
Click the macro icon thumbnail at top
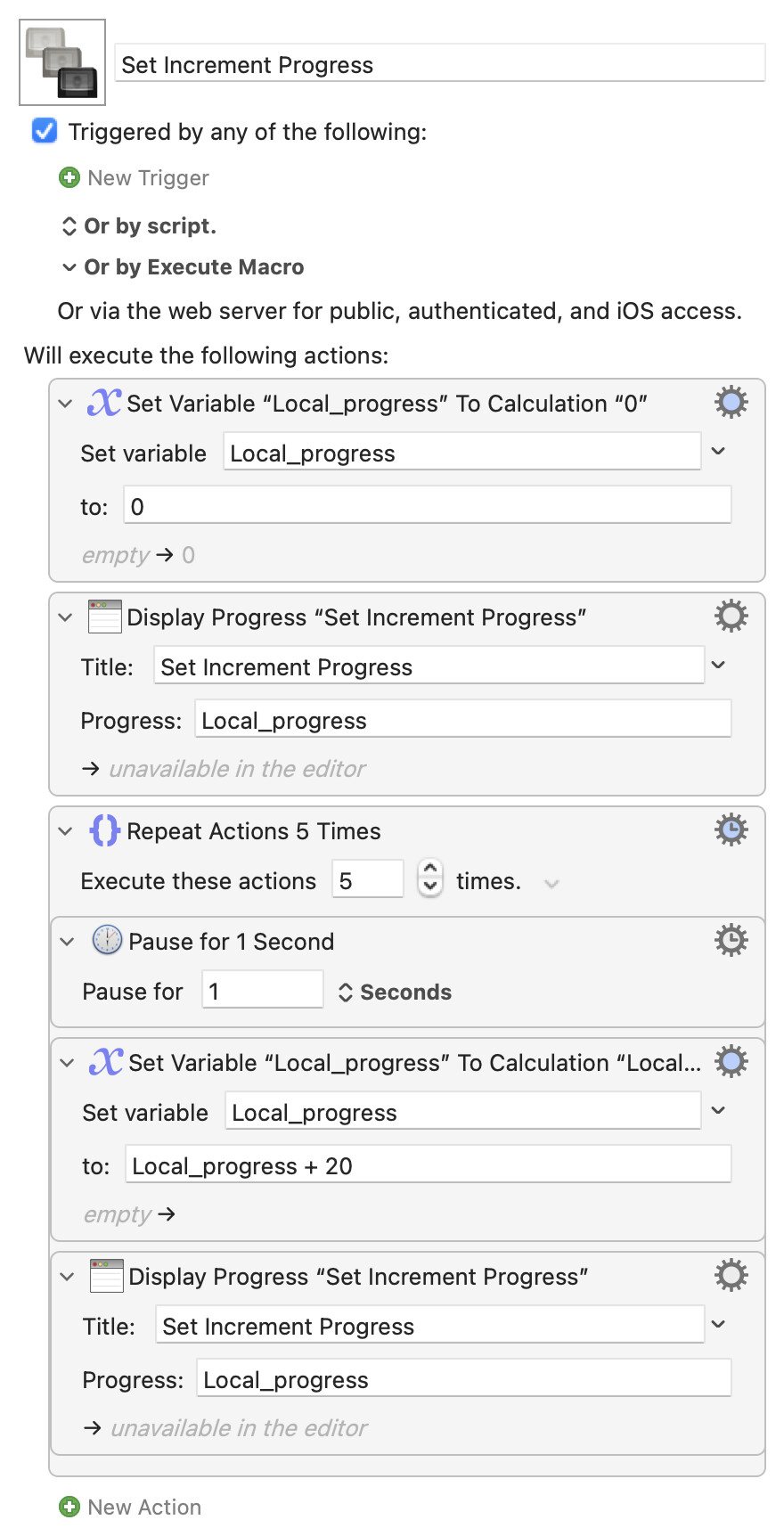tap(62, 62)
